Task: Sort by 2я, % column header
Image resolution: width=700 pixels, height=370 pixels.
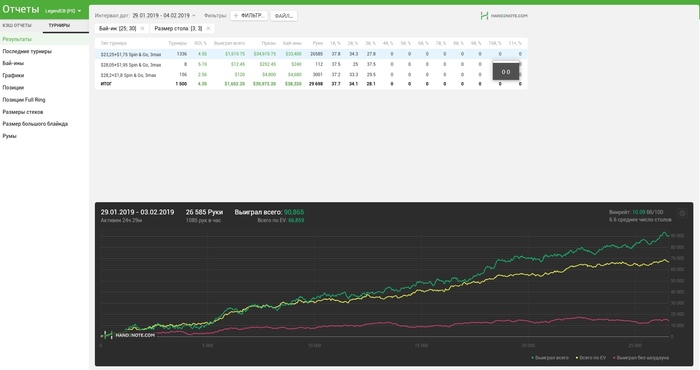Action: tap(353, 43)
